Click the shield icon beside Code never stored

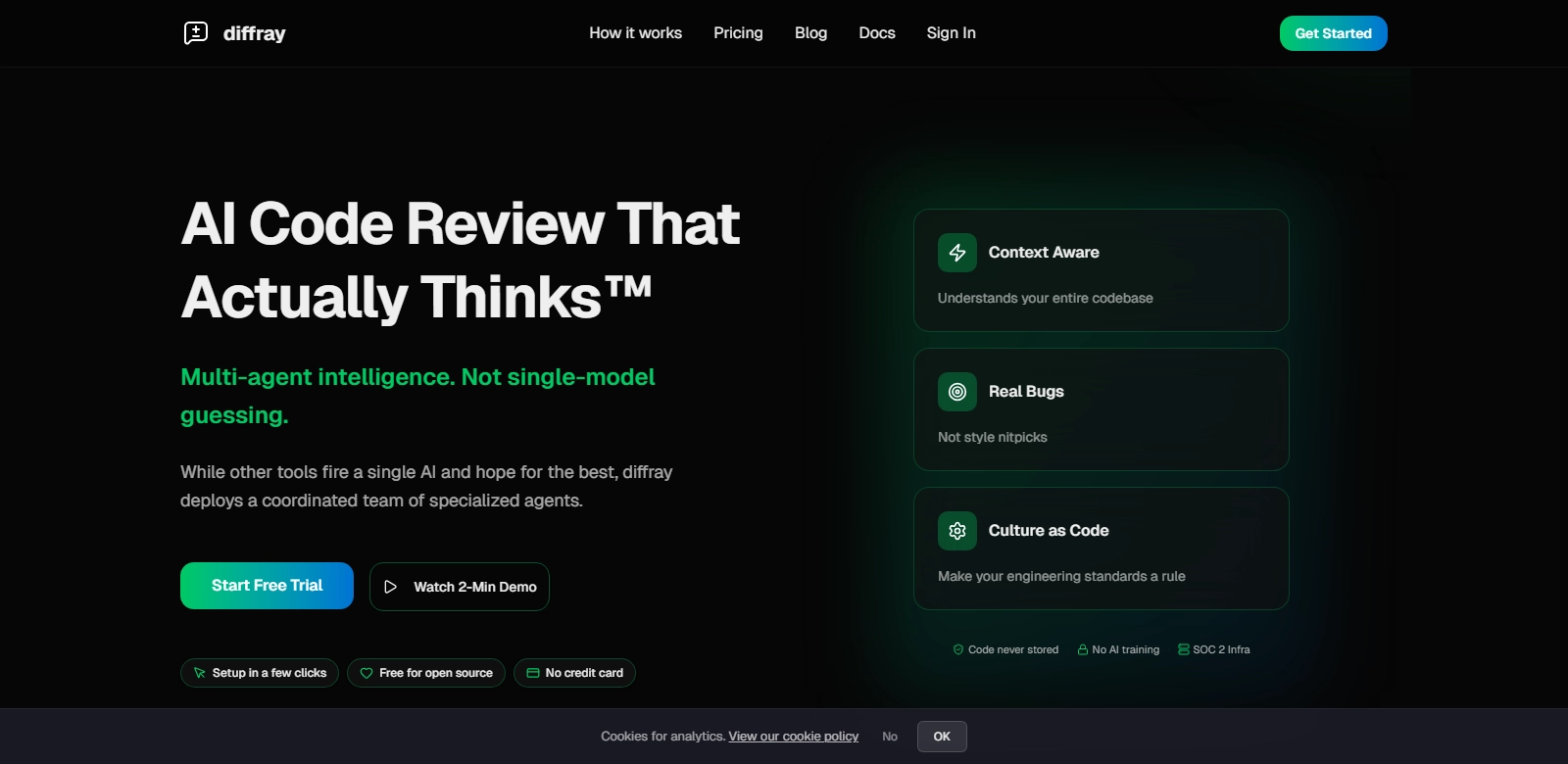point(958,649)
